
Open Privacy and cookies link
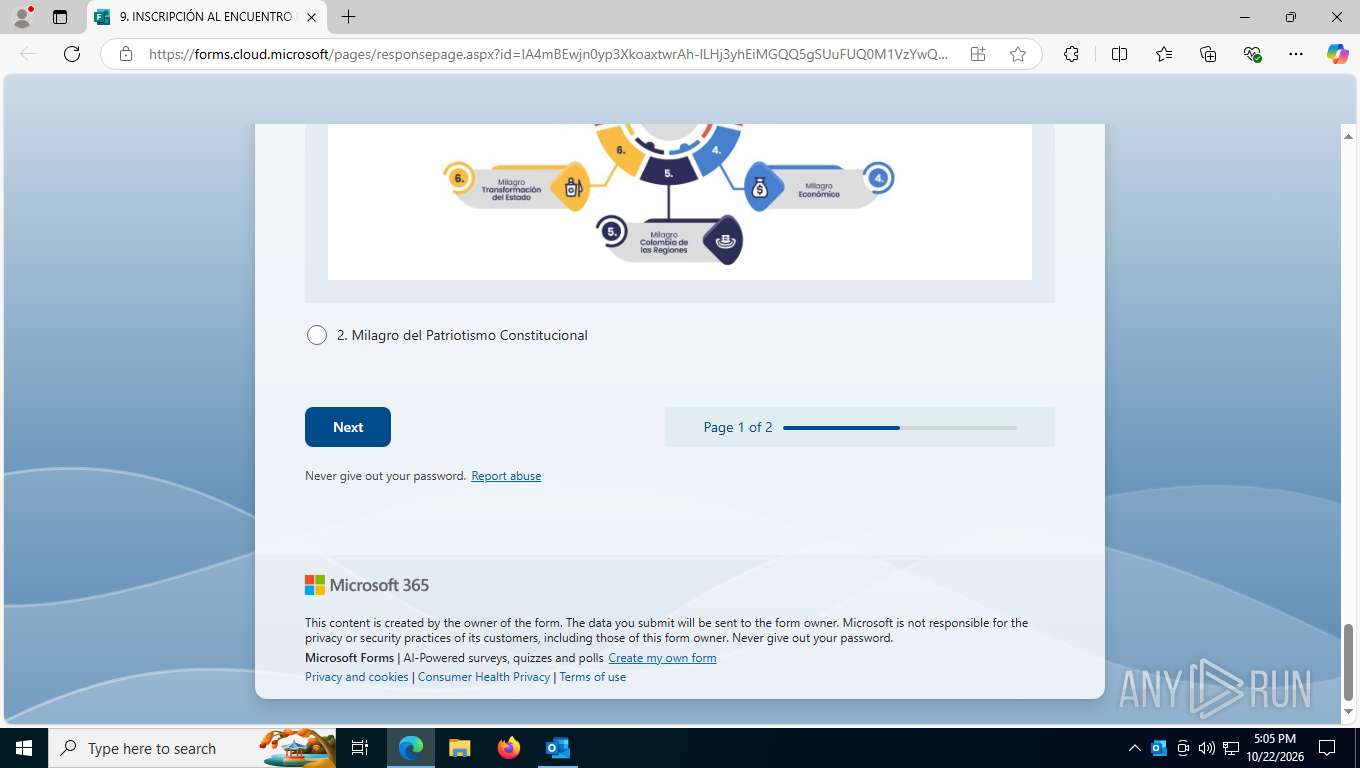357,677
